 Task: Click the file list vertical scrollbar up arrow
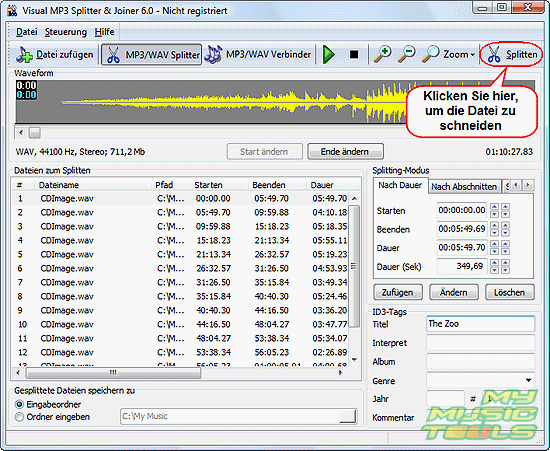click(x=354, y=198)
